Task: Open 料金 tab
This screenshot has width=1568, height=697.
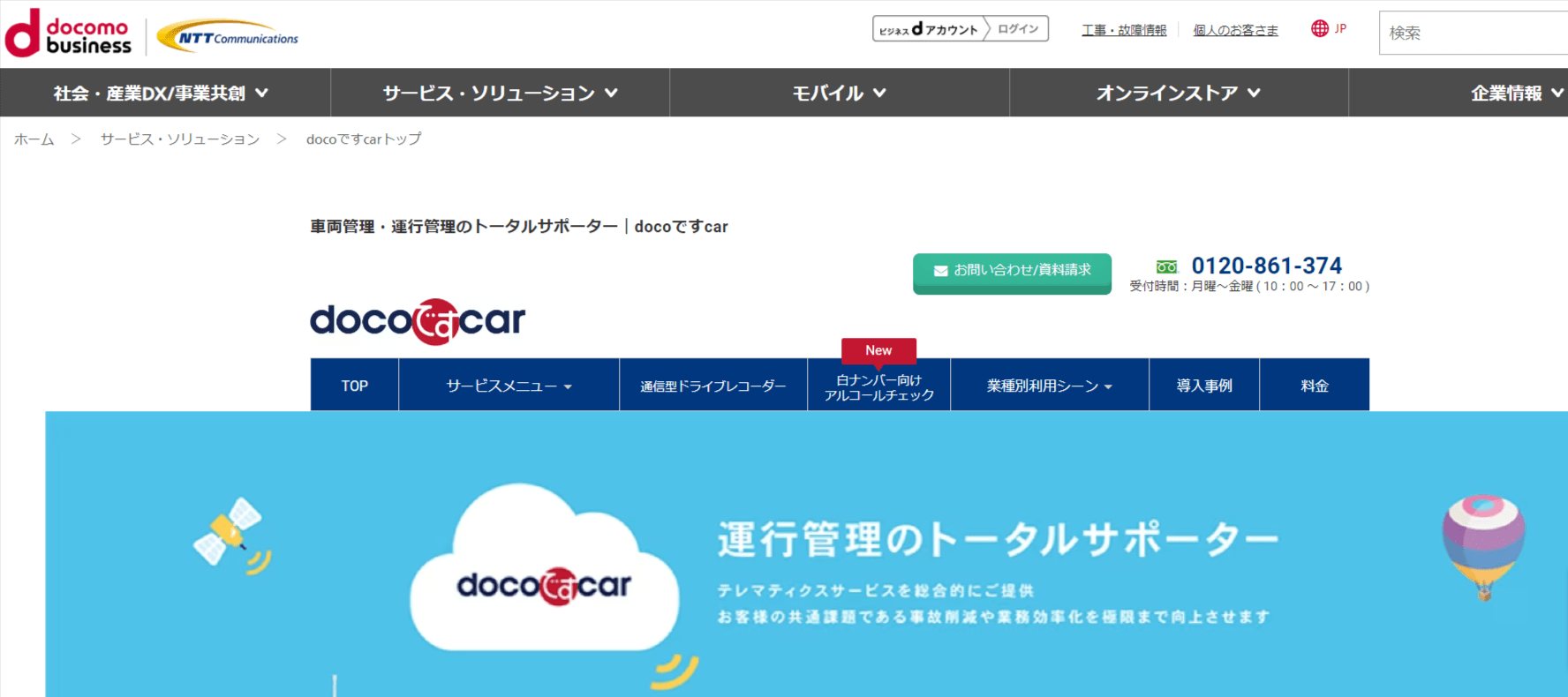Action: point(1315,386)
